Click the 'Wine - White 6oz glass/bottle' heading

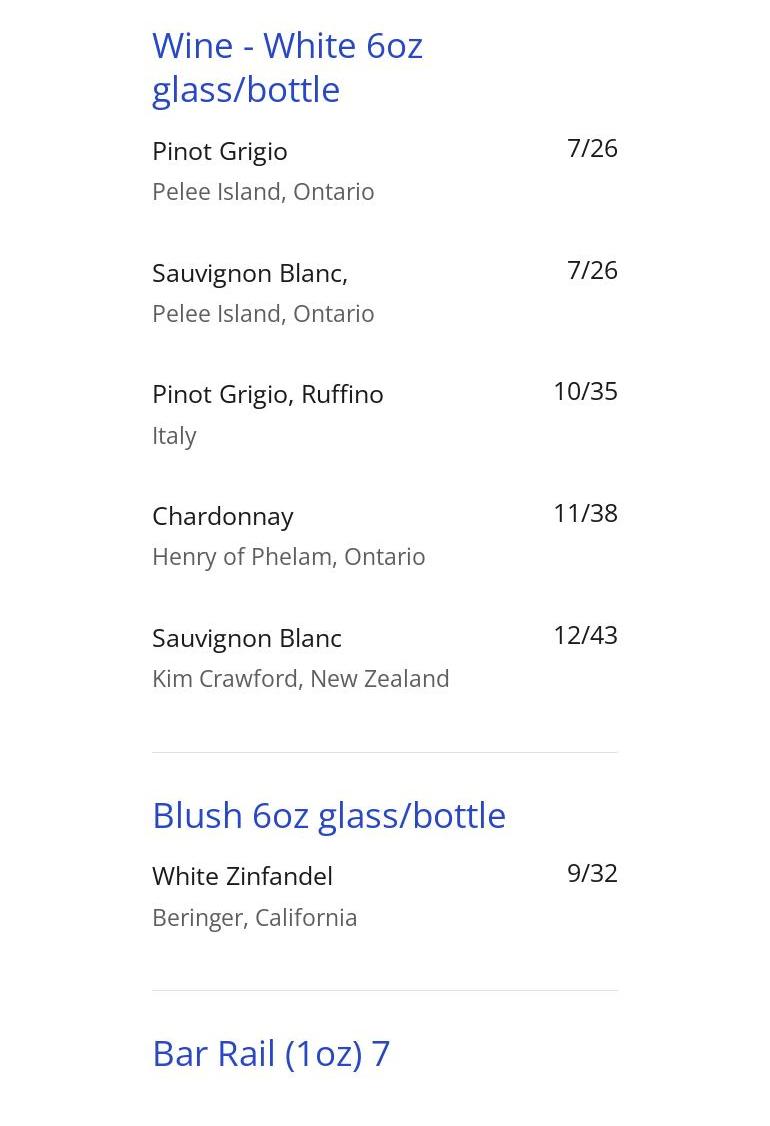(x=287, y=67)
